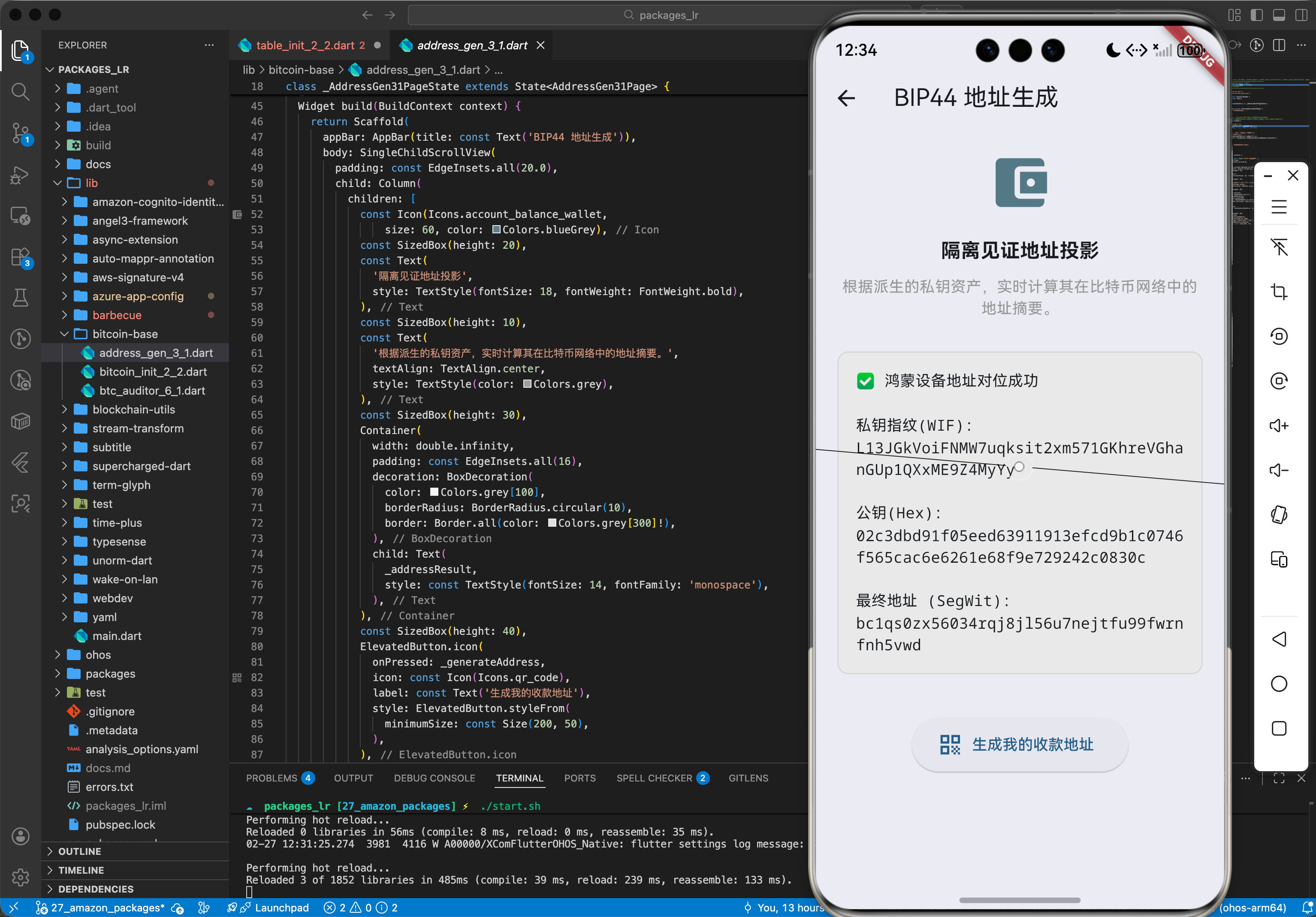Image resolution: width=1316 pixels, height=917 pixels.
Task: Tap the back arrow in BIP44 app bar
Action: coord(847,98)
